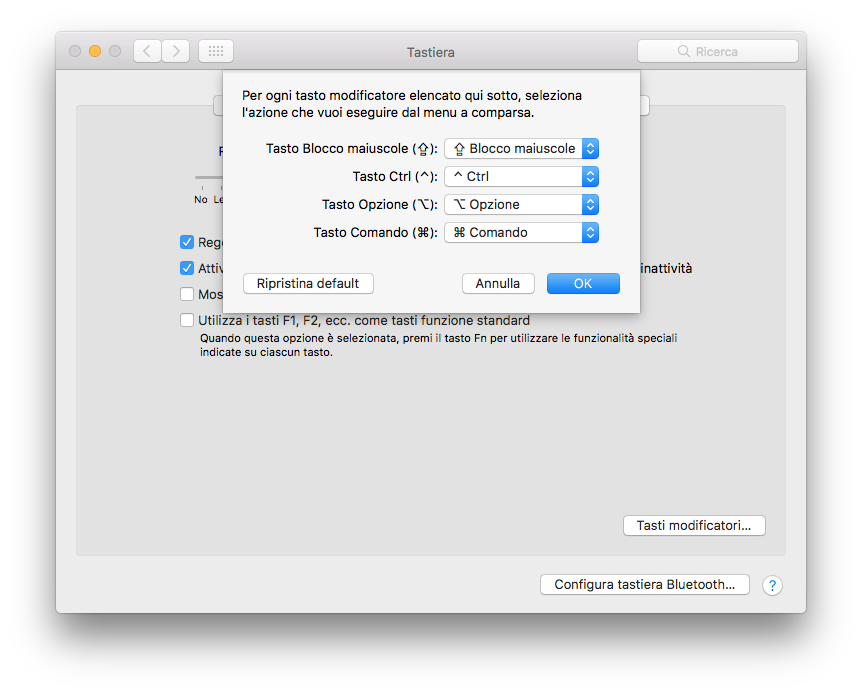Click the Ripristina default button
This screenshot has height=693, width=862.
point(308,283)
